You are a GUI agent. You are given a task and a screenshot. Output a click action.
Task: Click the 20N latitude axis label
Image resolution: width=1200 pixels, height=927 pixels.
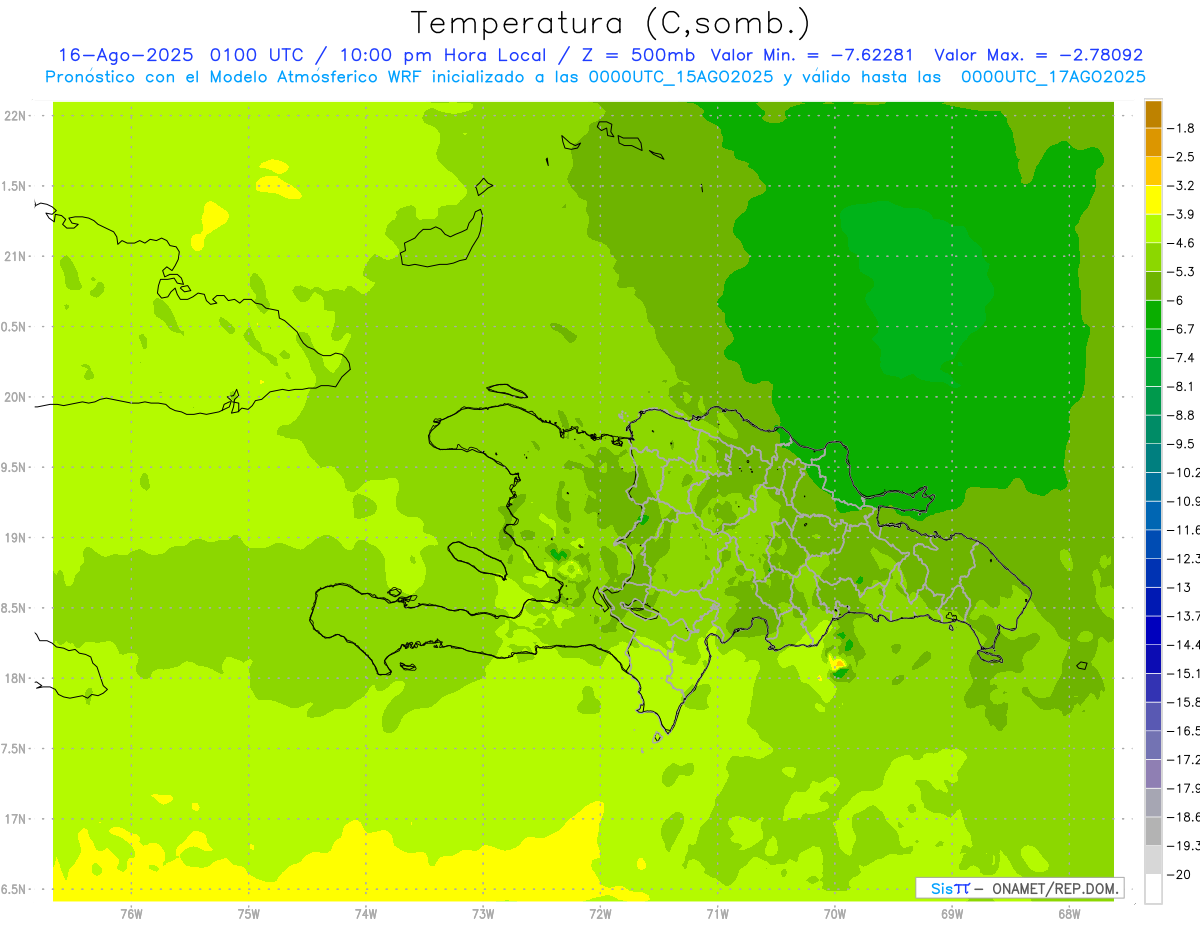point(17,397)
